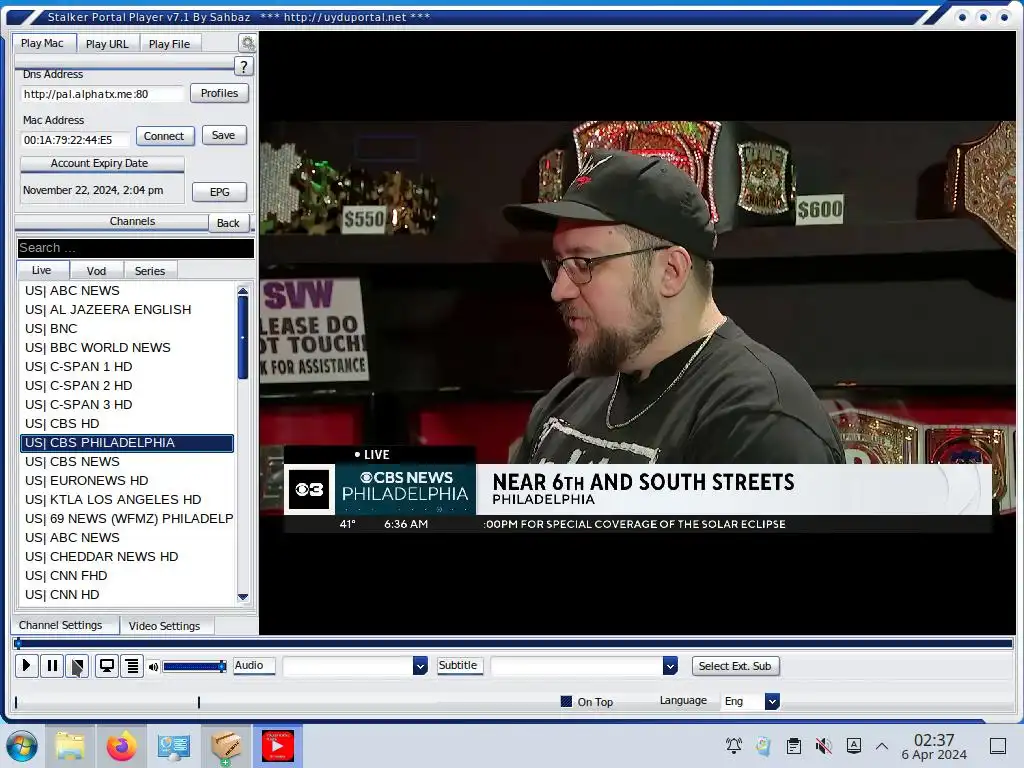Image resolution: width=1024 pixels, height=768 pixels.
Task: Enable the On Top checkbox
Action: coord(566,701)
